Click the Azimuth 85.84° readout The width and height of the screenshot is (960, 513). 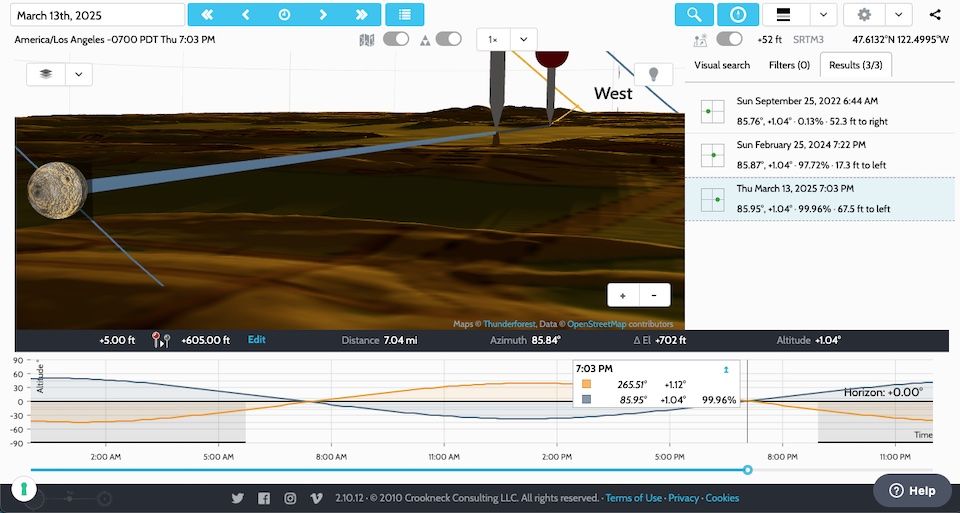click(525, 340)
